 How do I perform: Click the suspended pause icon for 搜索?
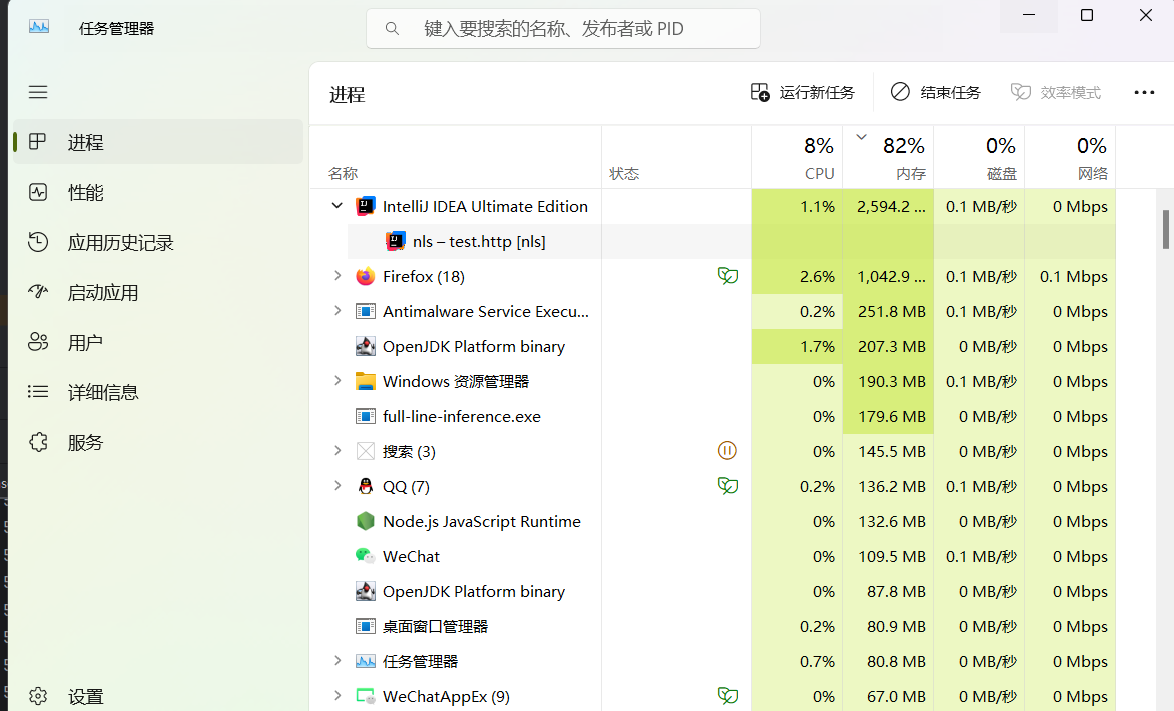pyautogui.click(x=727, y=451)
